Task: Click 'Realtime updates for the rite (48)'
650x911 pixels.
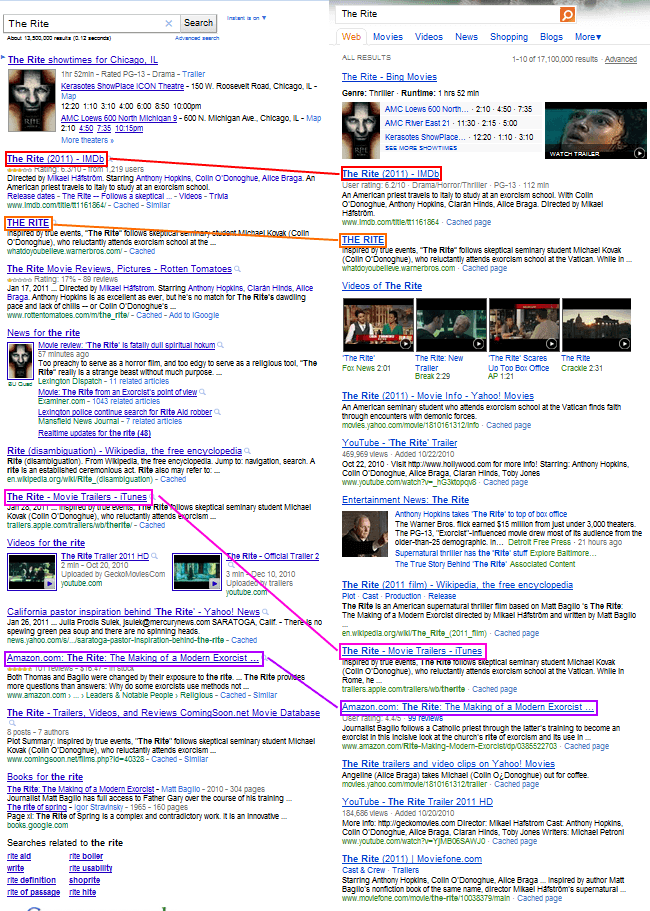Action: point(94,433)
